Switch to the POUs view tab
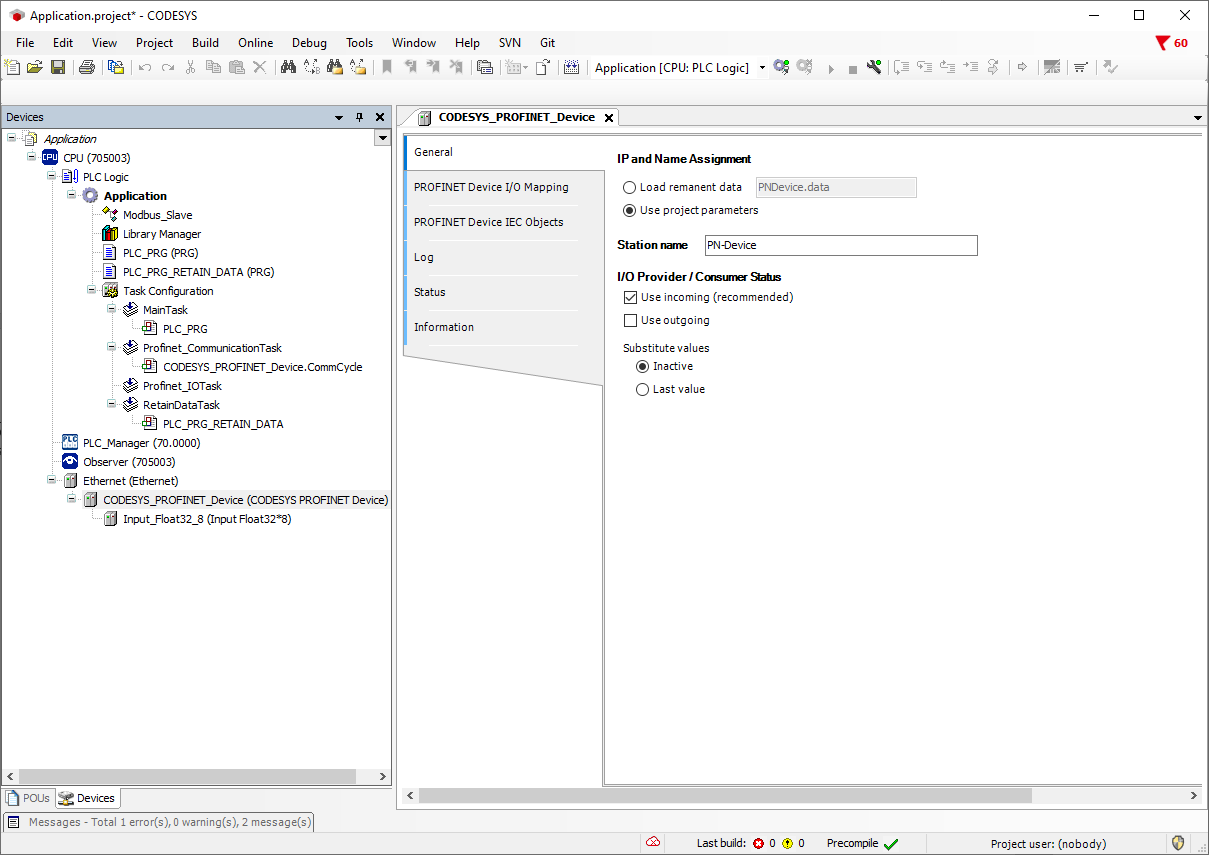The width and height of the screenshot is (1209, 855). (28, 798)
